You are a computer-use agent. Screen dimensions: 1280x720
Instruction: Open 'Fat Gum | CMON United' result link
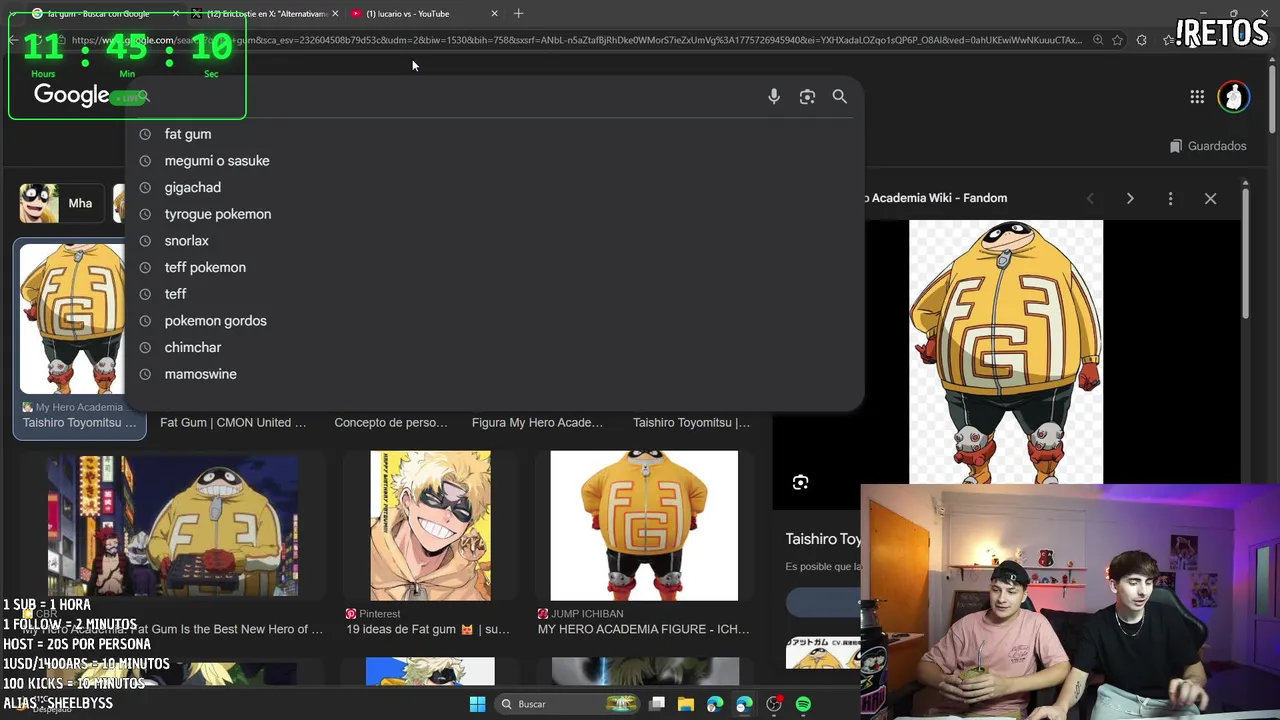(233, 423)
